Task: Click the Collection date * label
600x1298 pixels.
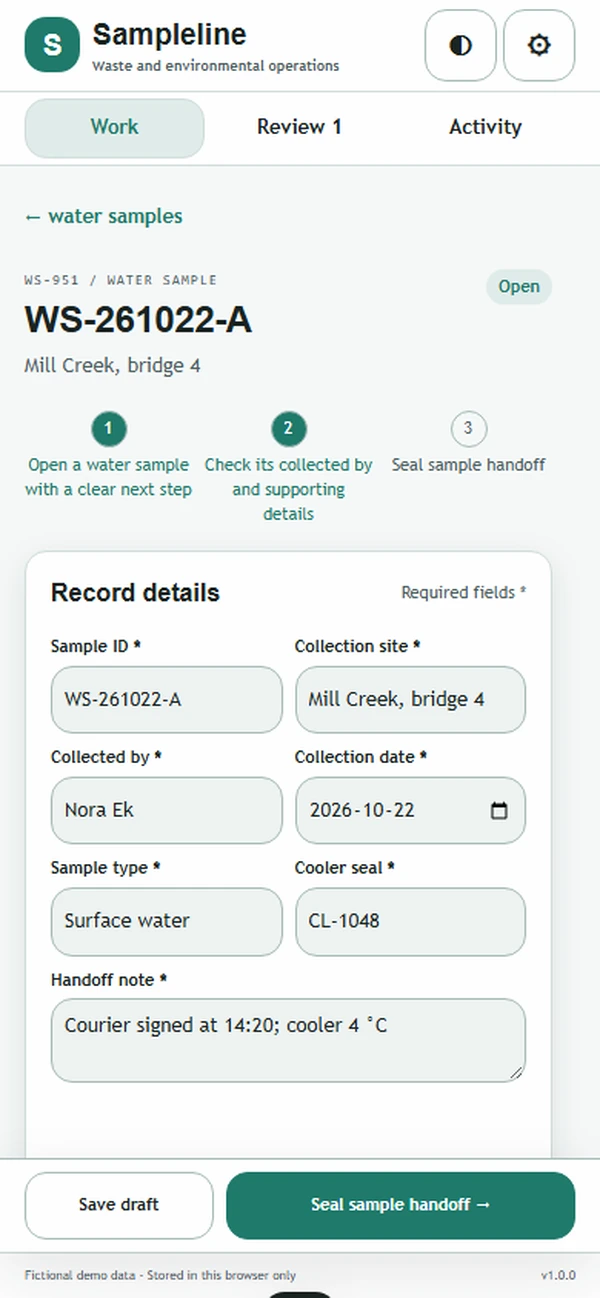Action: coord(361,757)
